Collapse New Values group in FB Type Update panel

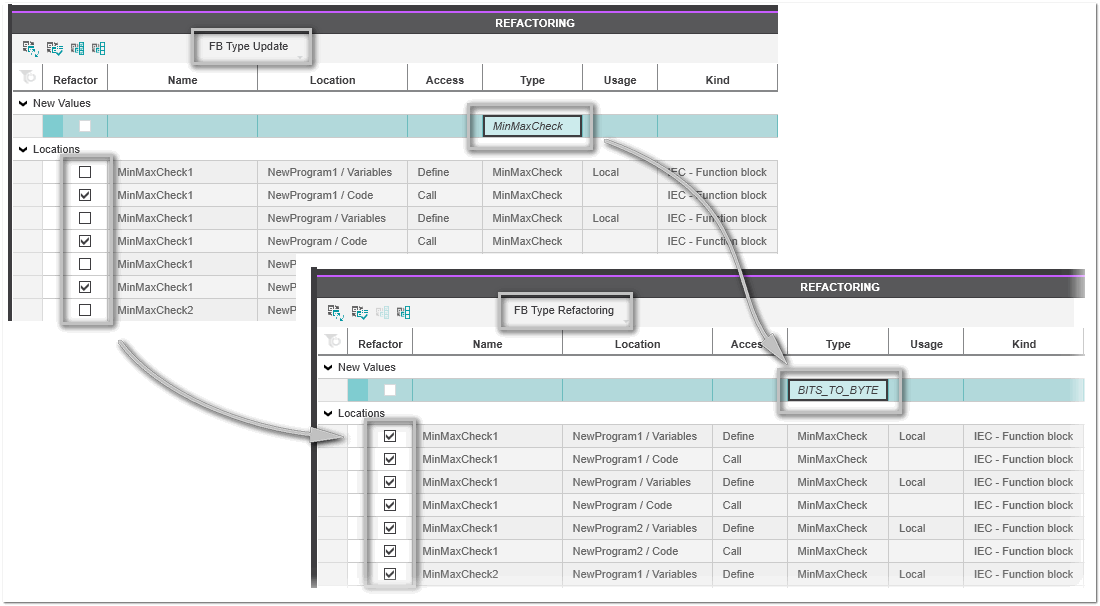23,103
